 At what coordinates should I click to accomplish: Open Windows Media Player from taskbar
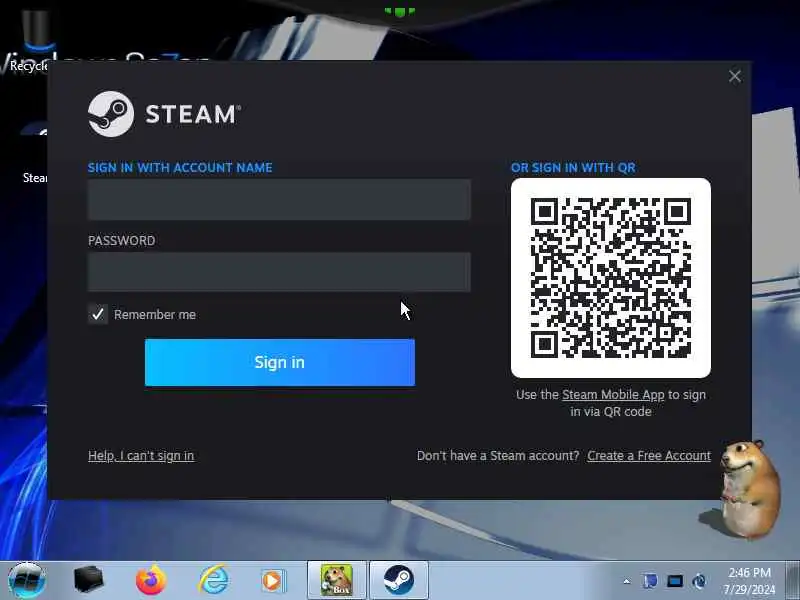(274, 581)
